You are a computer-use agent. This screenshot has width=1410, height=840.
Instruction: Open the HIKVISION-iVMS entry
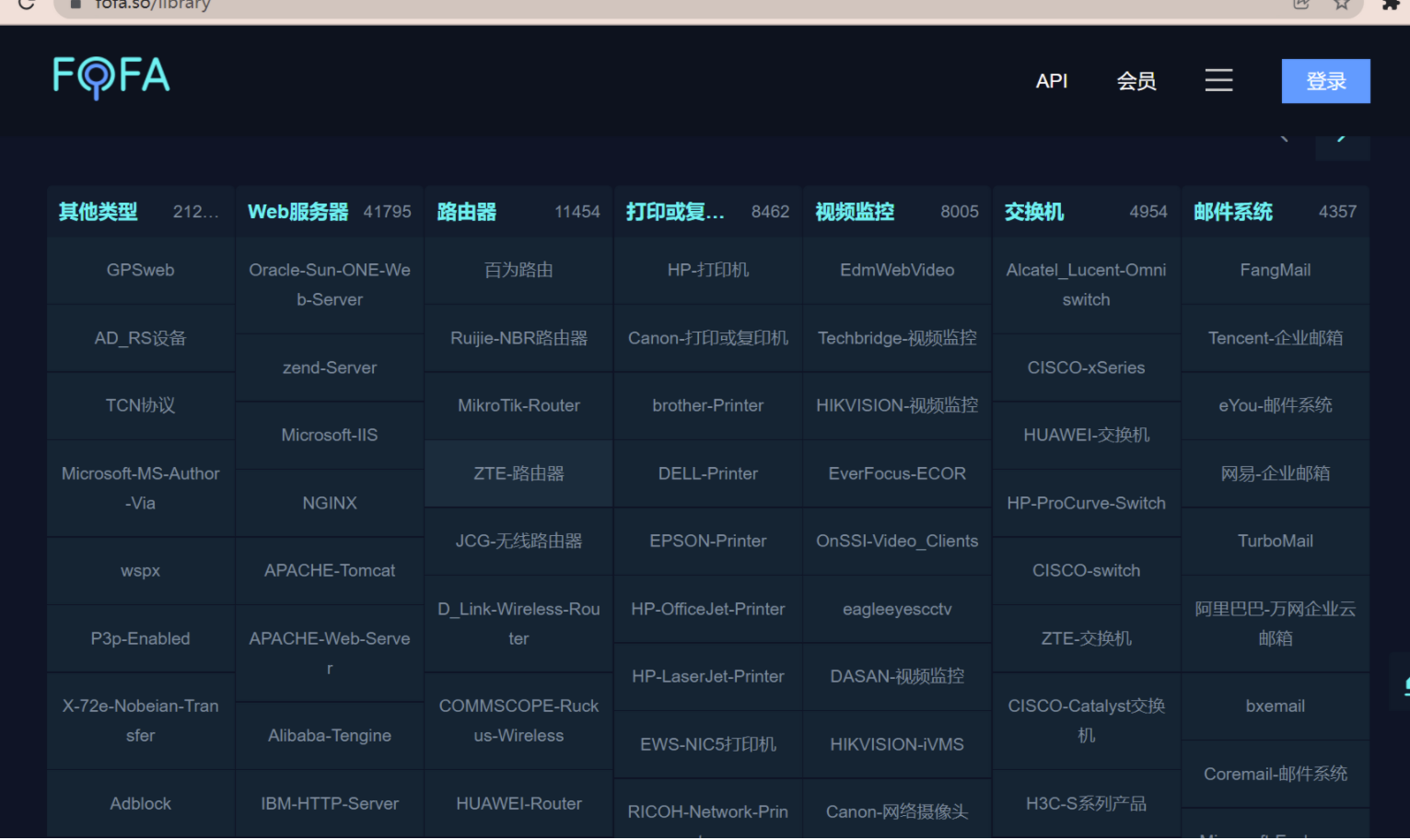click(897, 745)
